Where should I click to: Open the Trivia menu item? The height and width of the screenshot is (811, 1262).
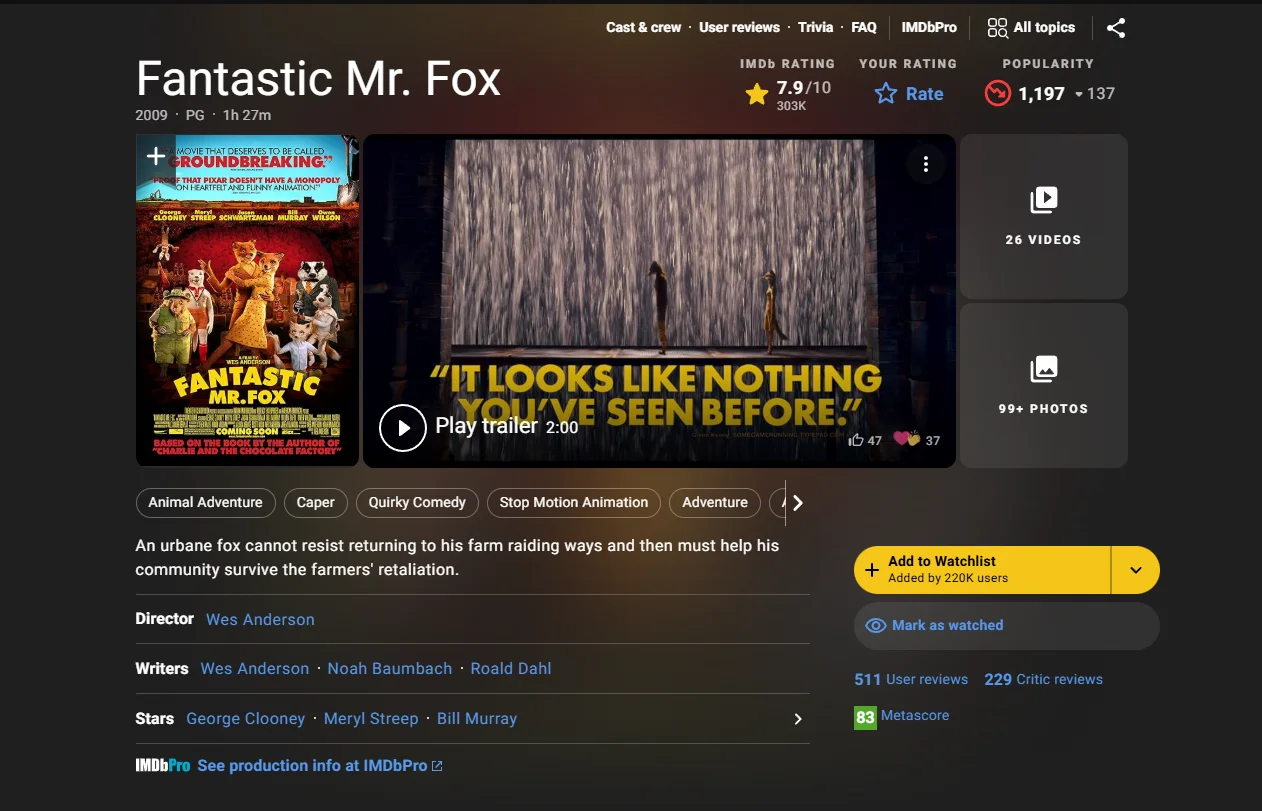point(815,27)
